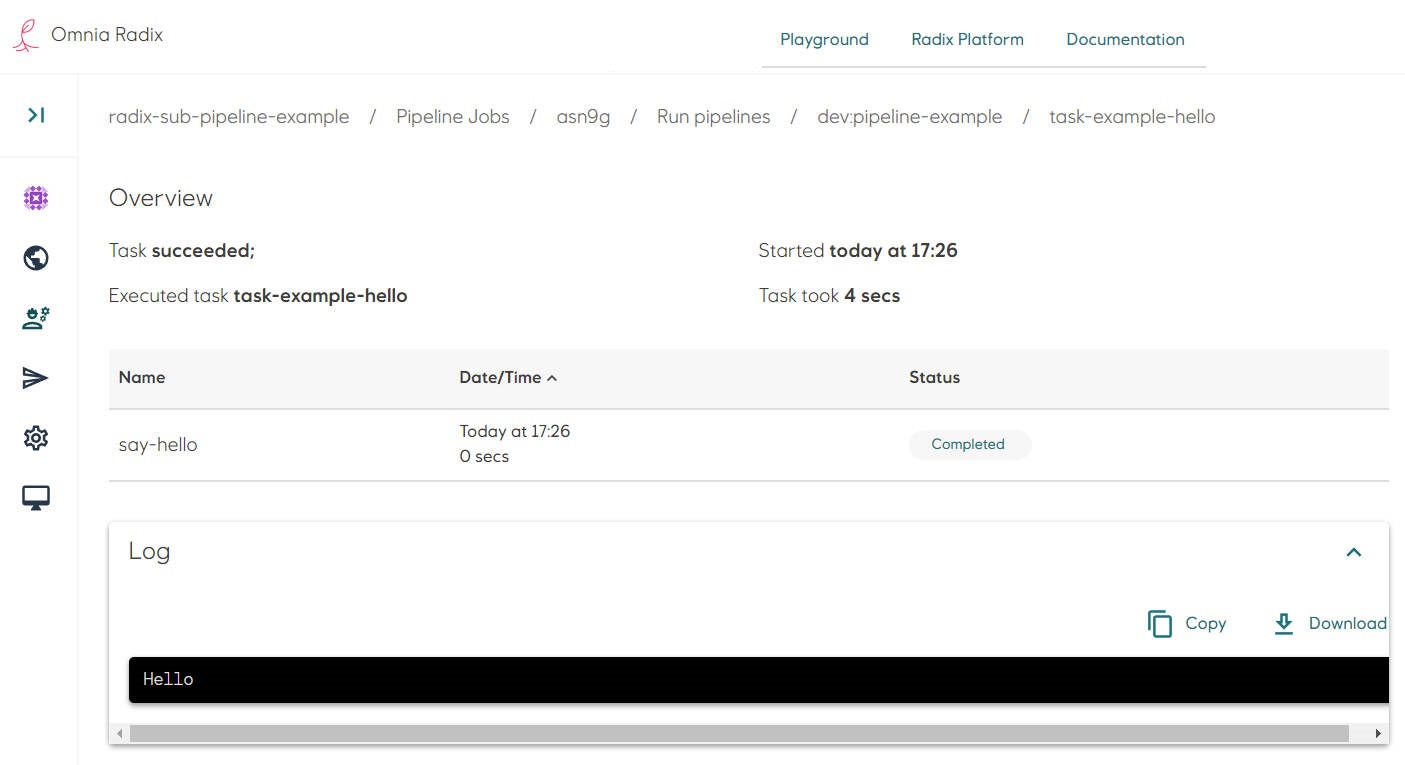Click the paper plane deploy icon
The height and width of the screenshot is (765, 1405).
tap(36, 378)
